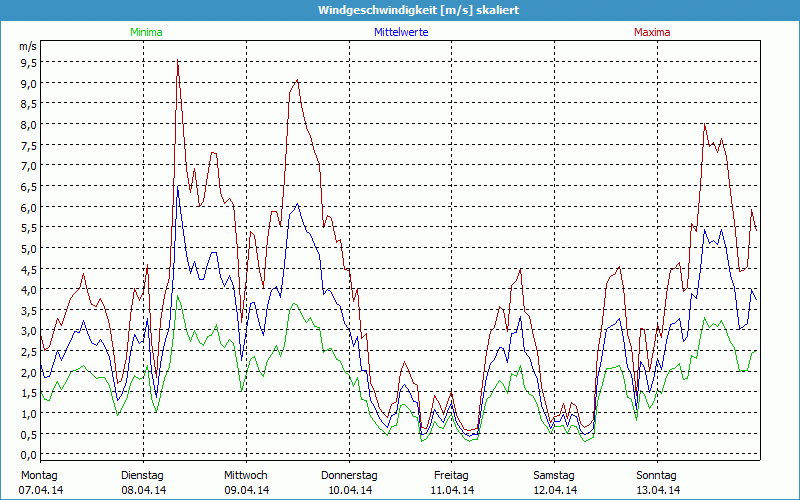Click the date 07.04.14
Screen dimensions: 800x500
[x=41, y=490]
